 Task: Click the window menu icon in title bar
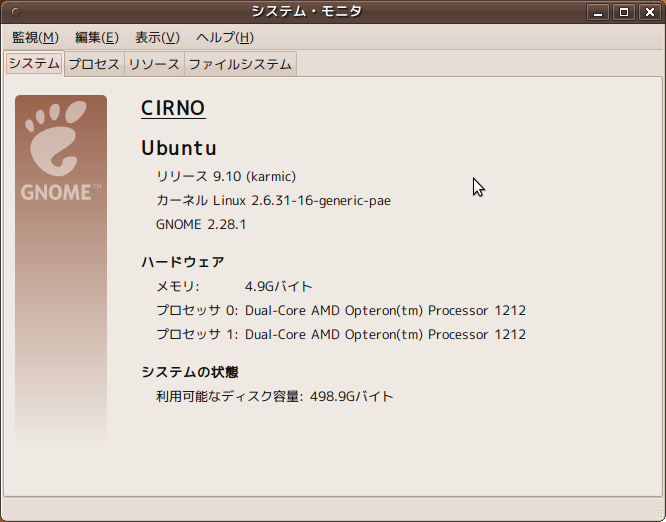(13, 11)
